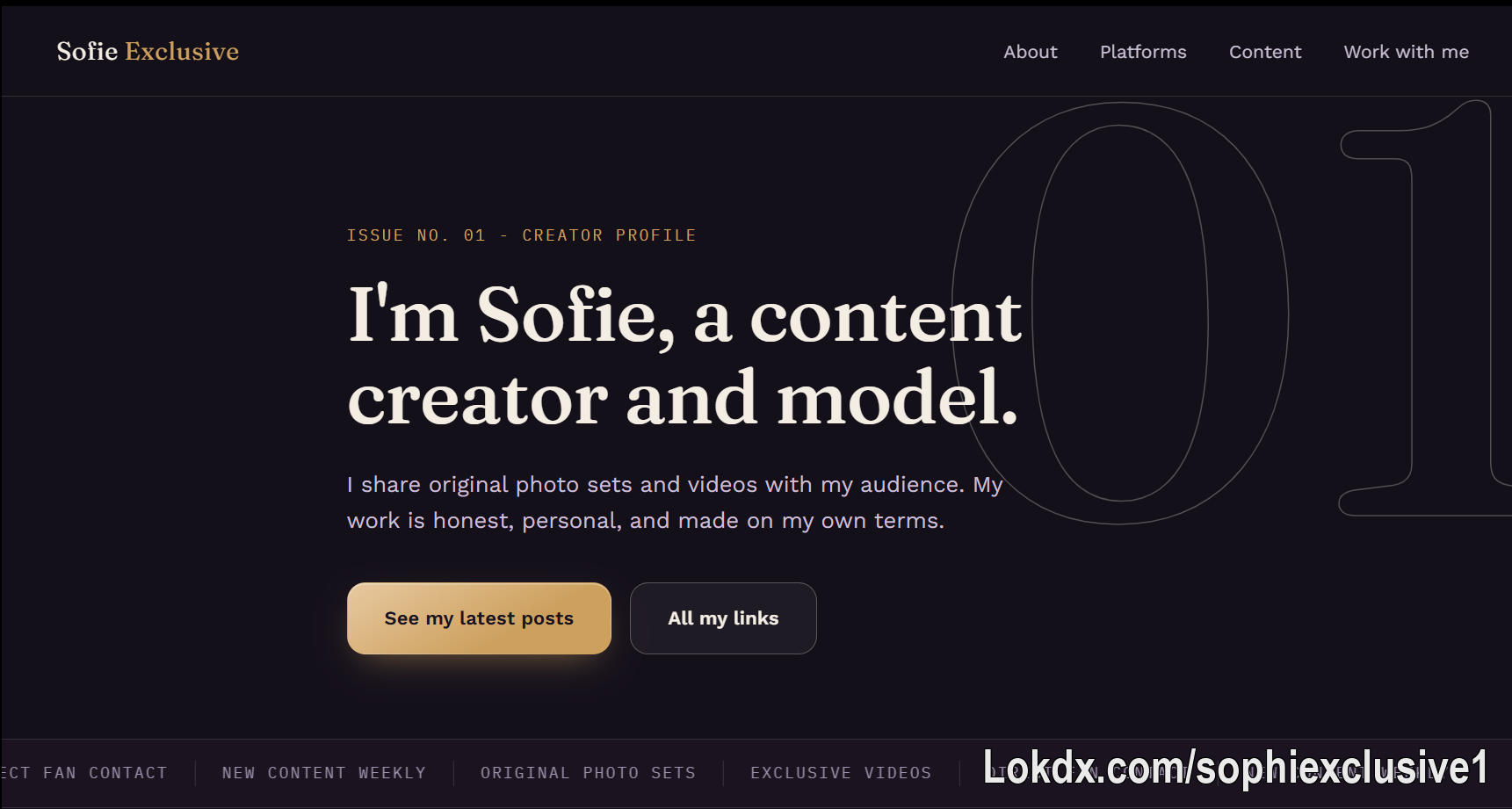This screenshot has width=1512, height=809.
Task: Go to the Platforms section
Action: coord(1143,52)
